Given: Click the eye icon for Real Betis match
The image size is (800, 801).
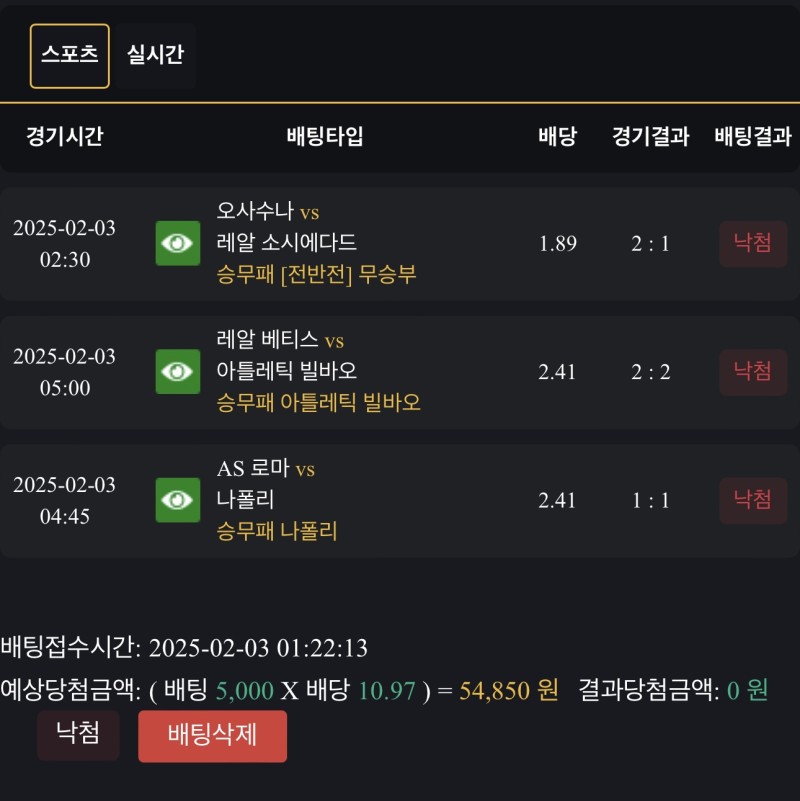Looking at the screenshot, I should pos(178,372).
